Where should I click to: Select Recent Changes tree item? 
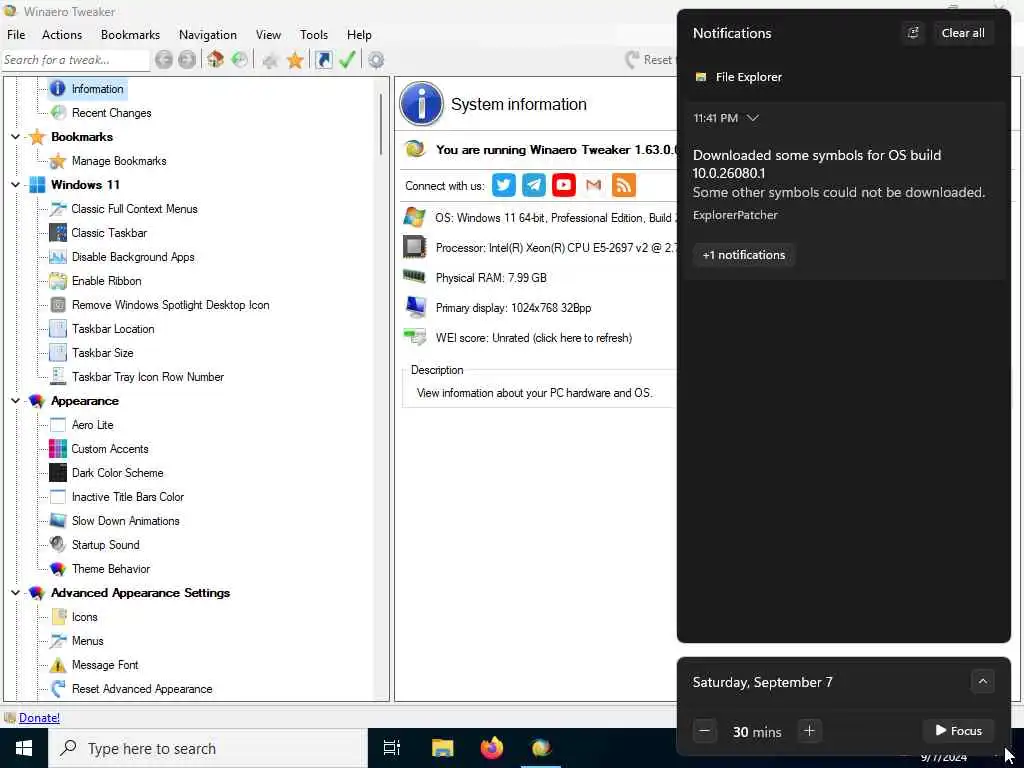pos(112,113)
